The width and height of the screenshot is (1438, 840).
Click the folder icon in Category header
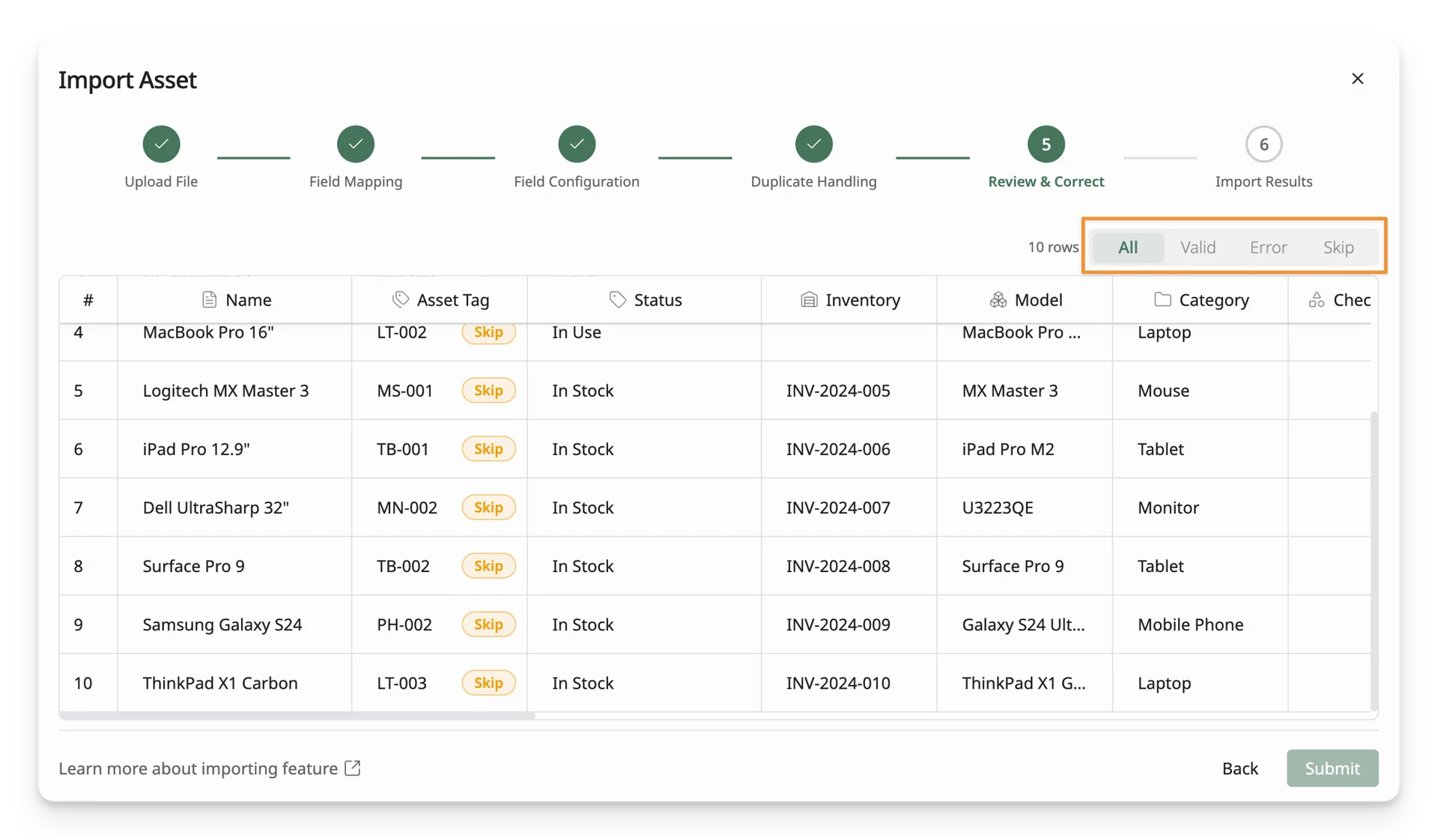[x=1162, y=299]
